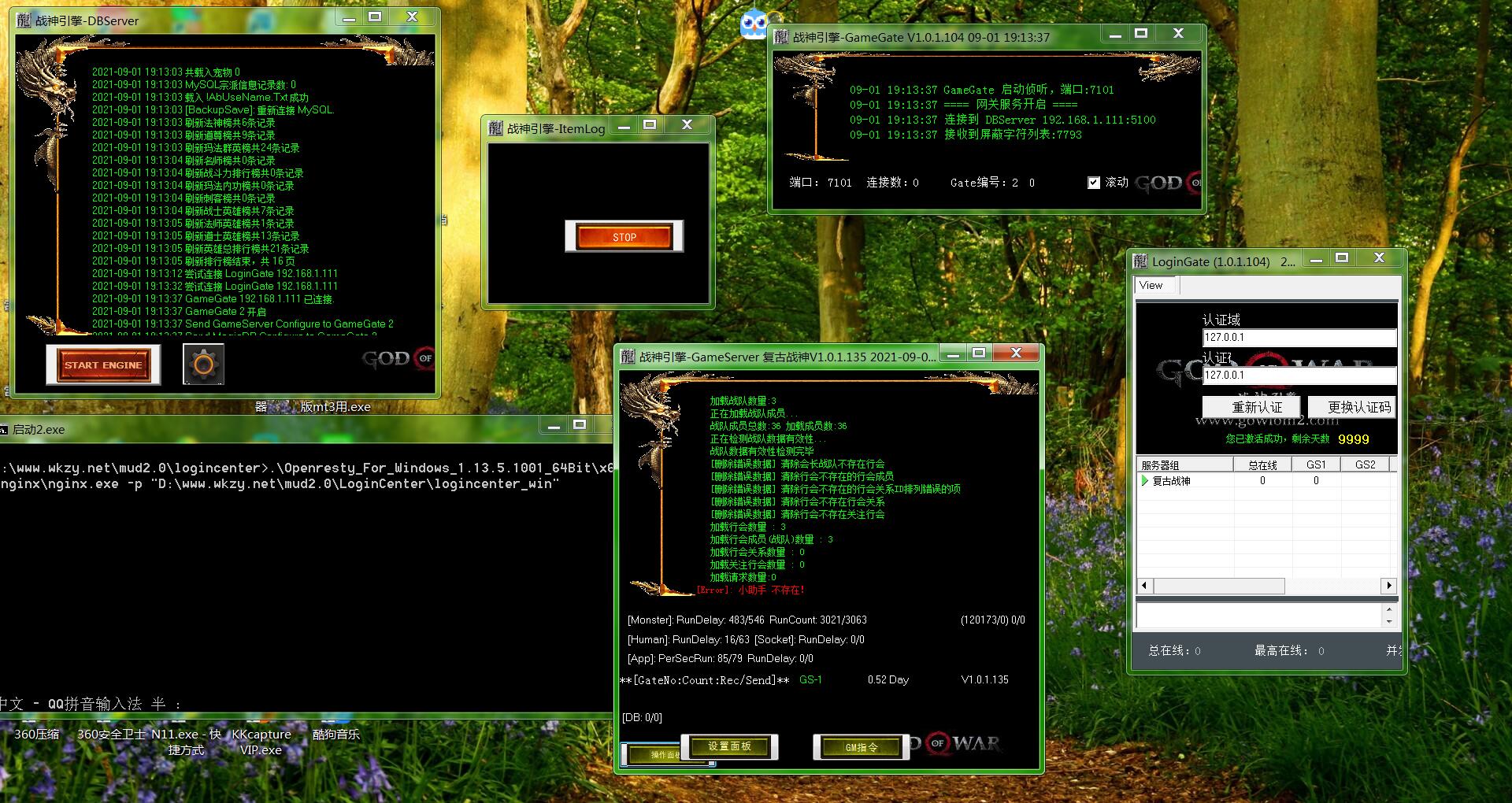Click the 重新认证 button

click(1256, 407)
